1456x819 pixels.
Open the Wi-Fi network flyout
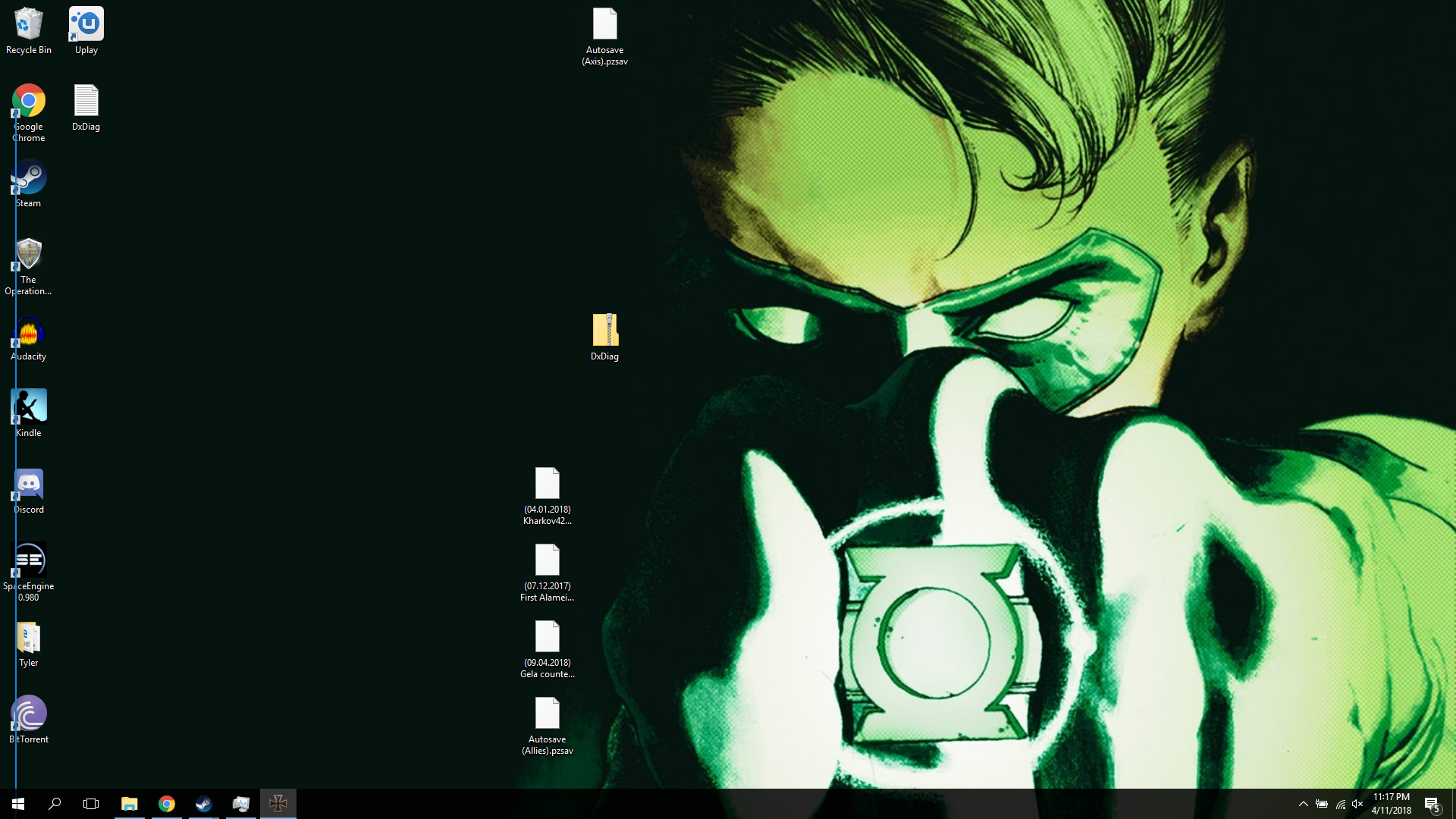coord(1340,804)
